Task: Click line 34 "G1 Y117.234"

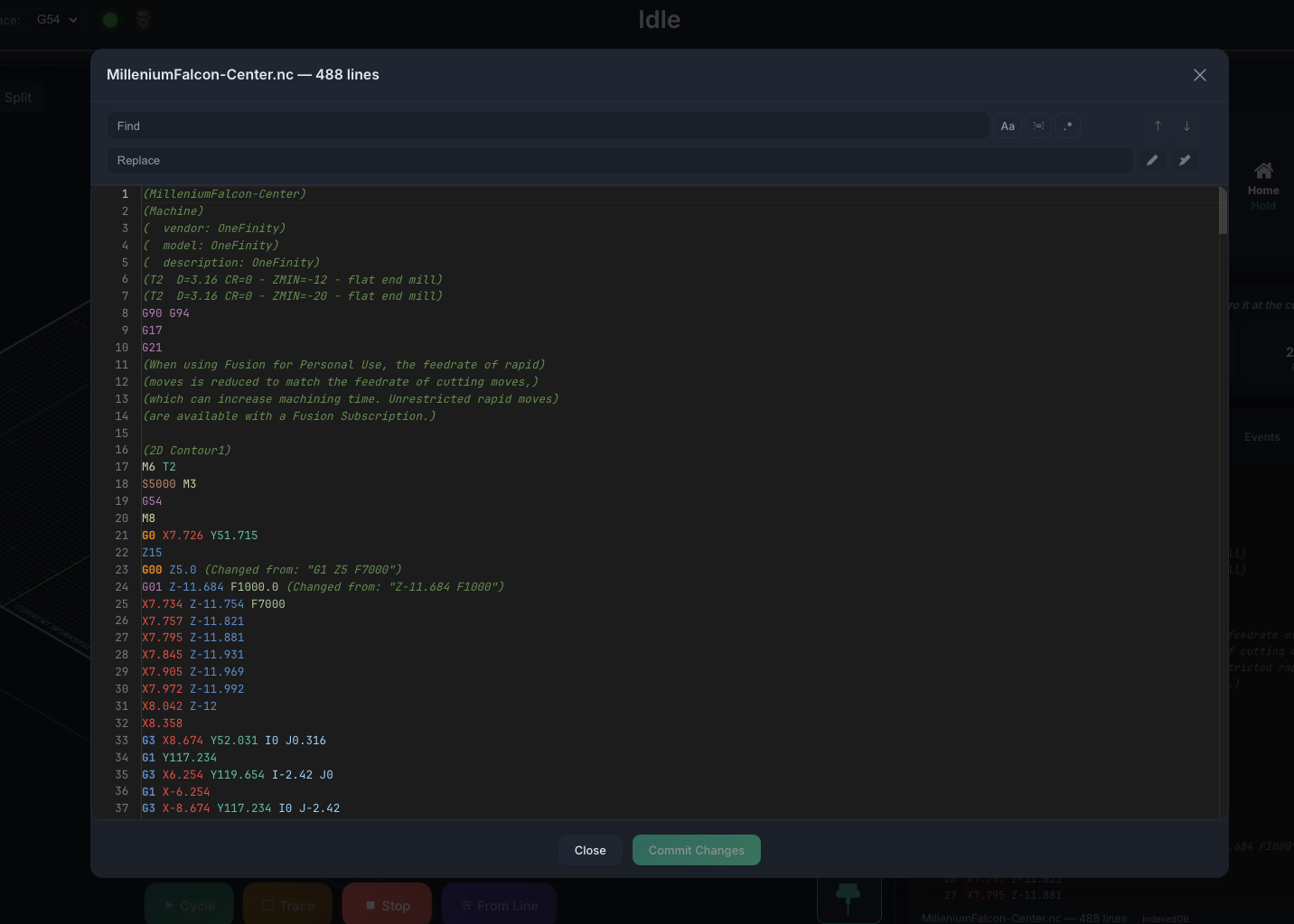Action: [x=179, y=758]
